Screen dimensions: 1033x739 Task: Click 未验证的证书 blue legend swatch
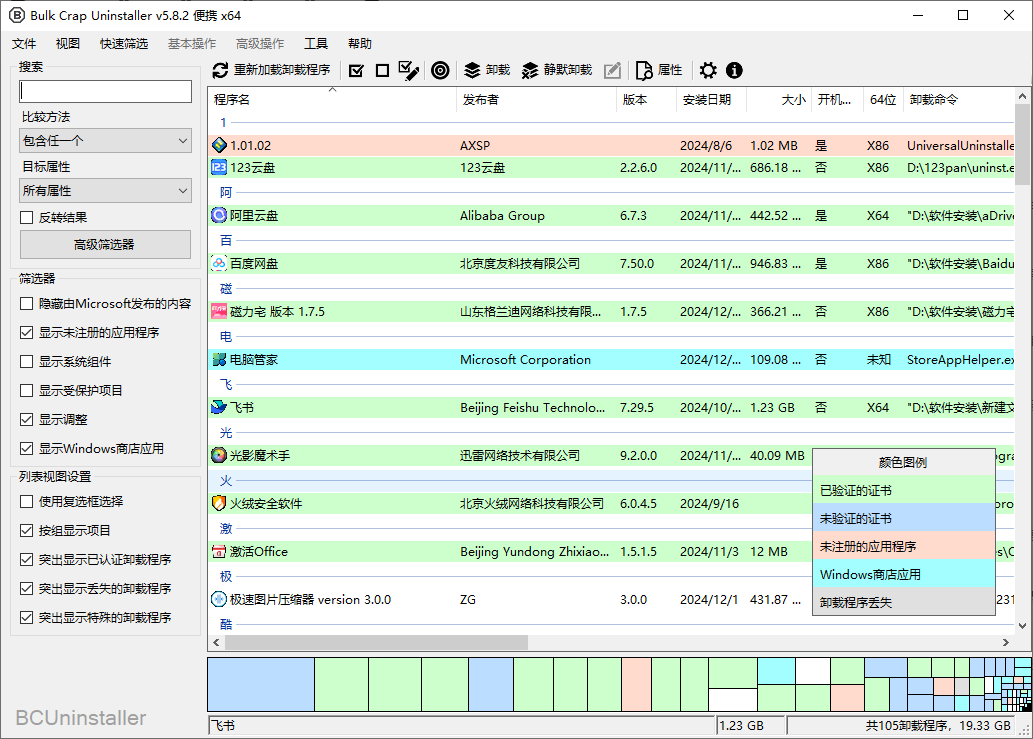(903, 518)
